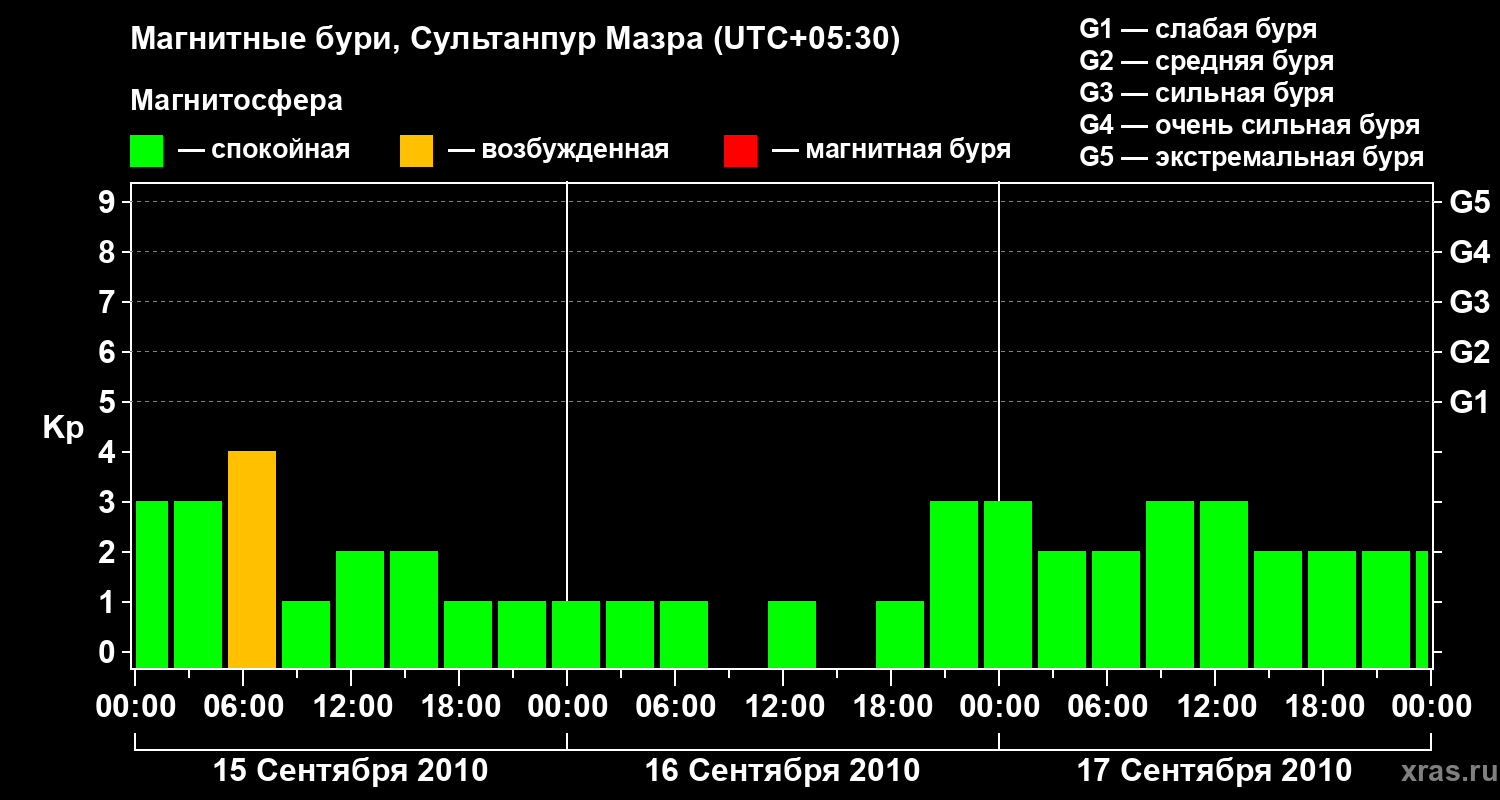Click the line 'G4 — очень сильная буря'
The height and width of the screenshot is (800, 1500).
[x=1250, y=125]
